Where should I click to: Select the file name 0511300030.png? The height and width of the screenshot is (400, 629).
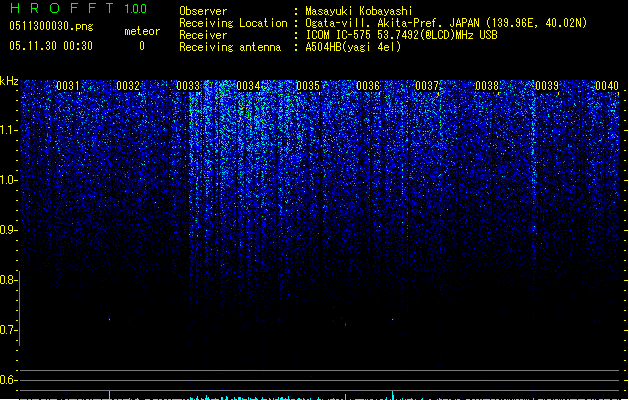51,26
